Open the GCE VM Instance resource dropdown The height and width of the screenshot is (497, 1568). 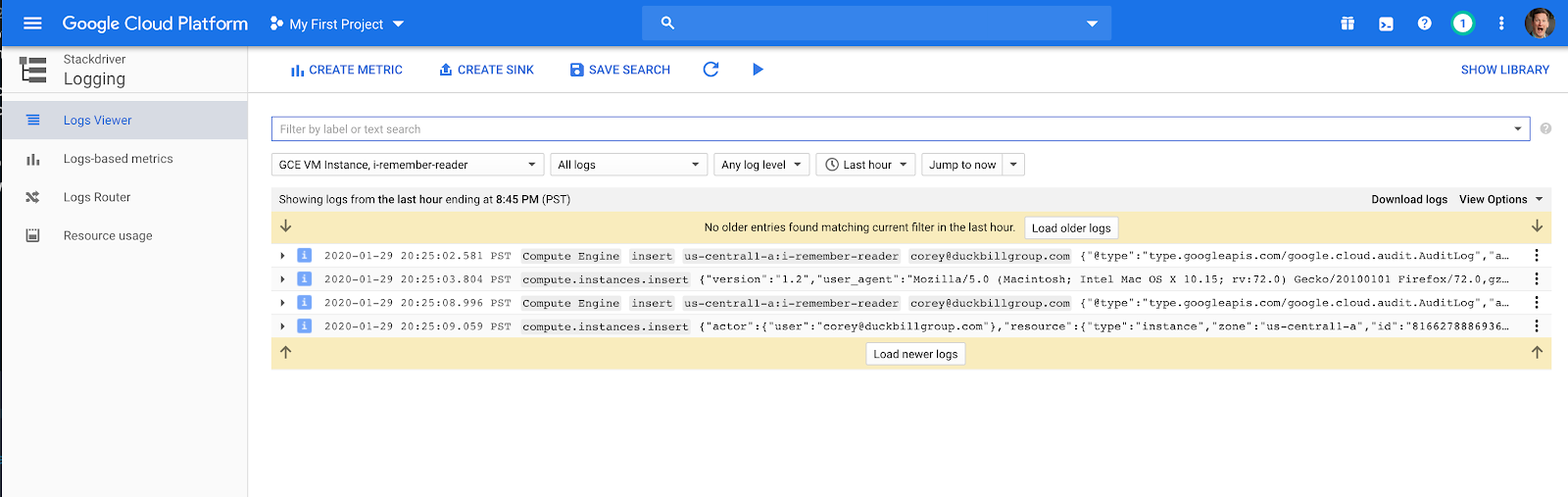pos(408,165)
